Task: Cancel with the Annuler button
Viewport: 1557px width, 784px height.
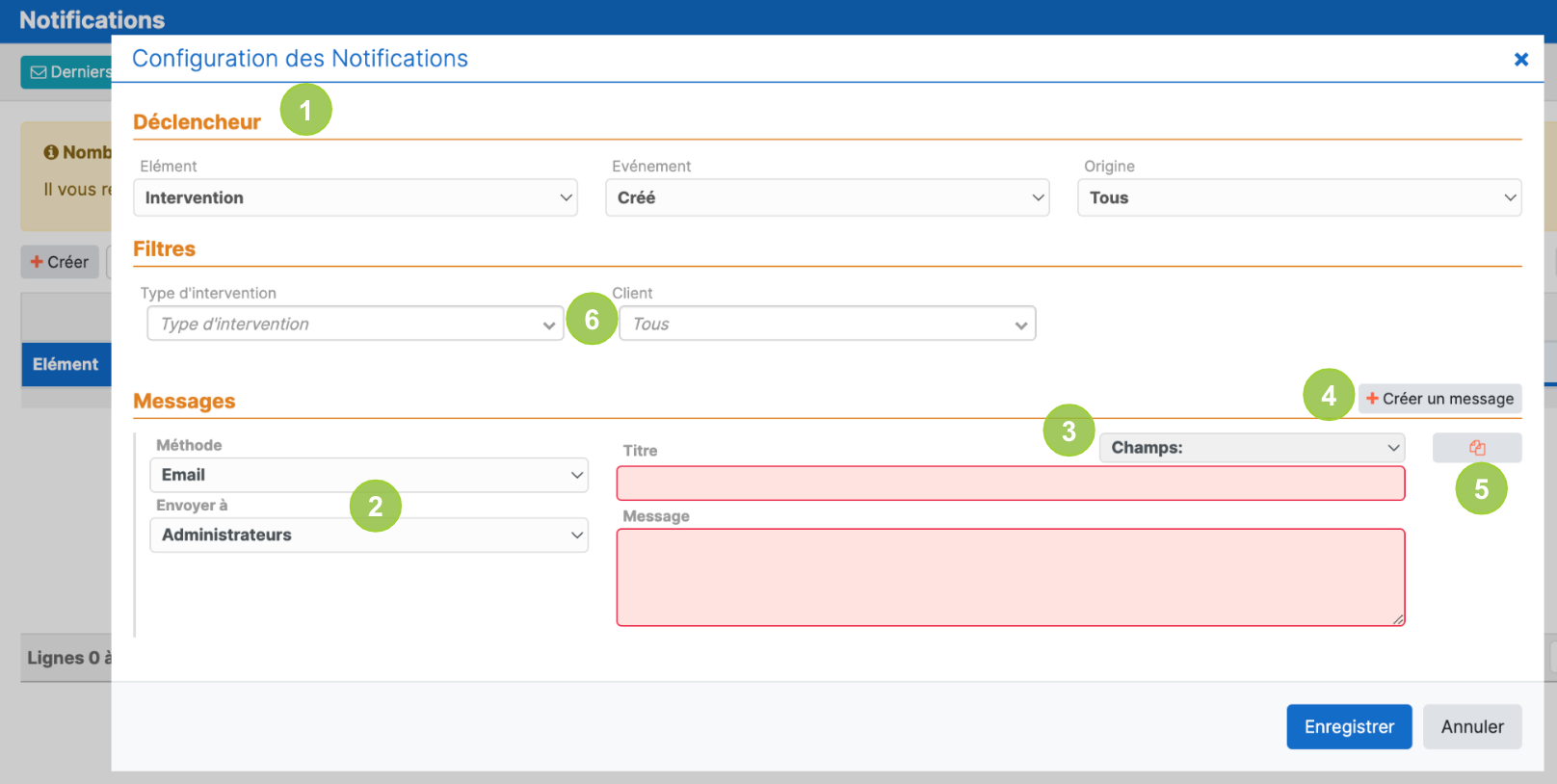Action: click(x=1472, y=726)
